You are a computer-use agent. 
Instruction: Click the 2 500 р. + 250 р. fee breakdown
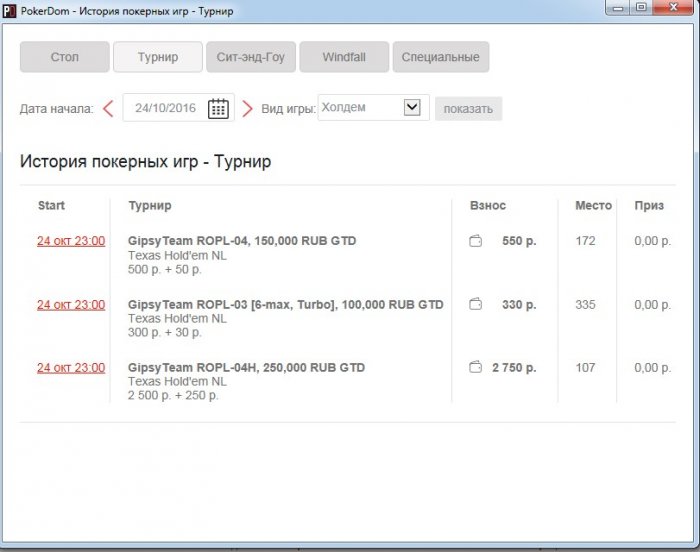point(173,395)
